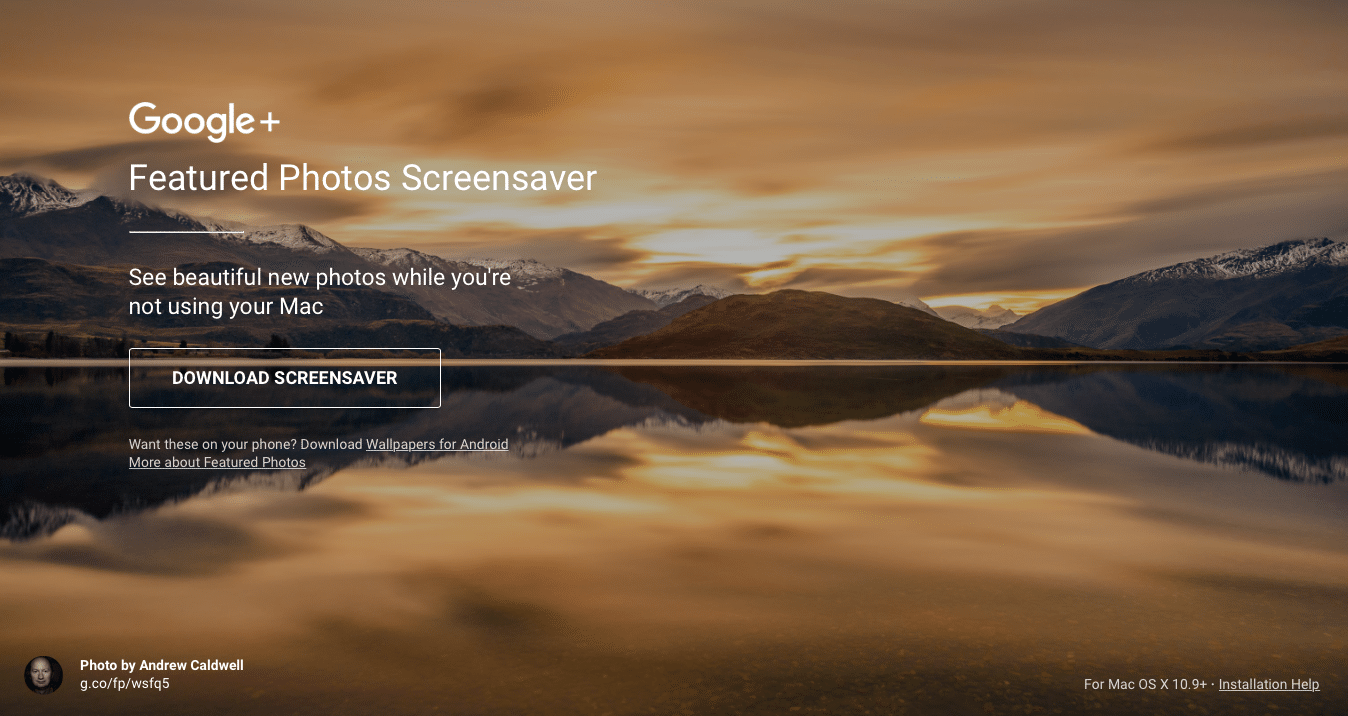
Task: Click Photo by Andrew Caldwell credit text
Action: coord(161,665)
